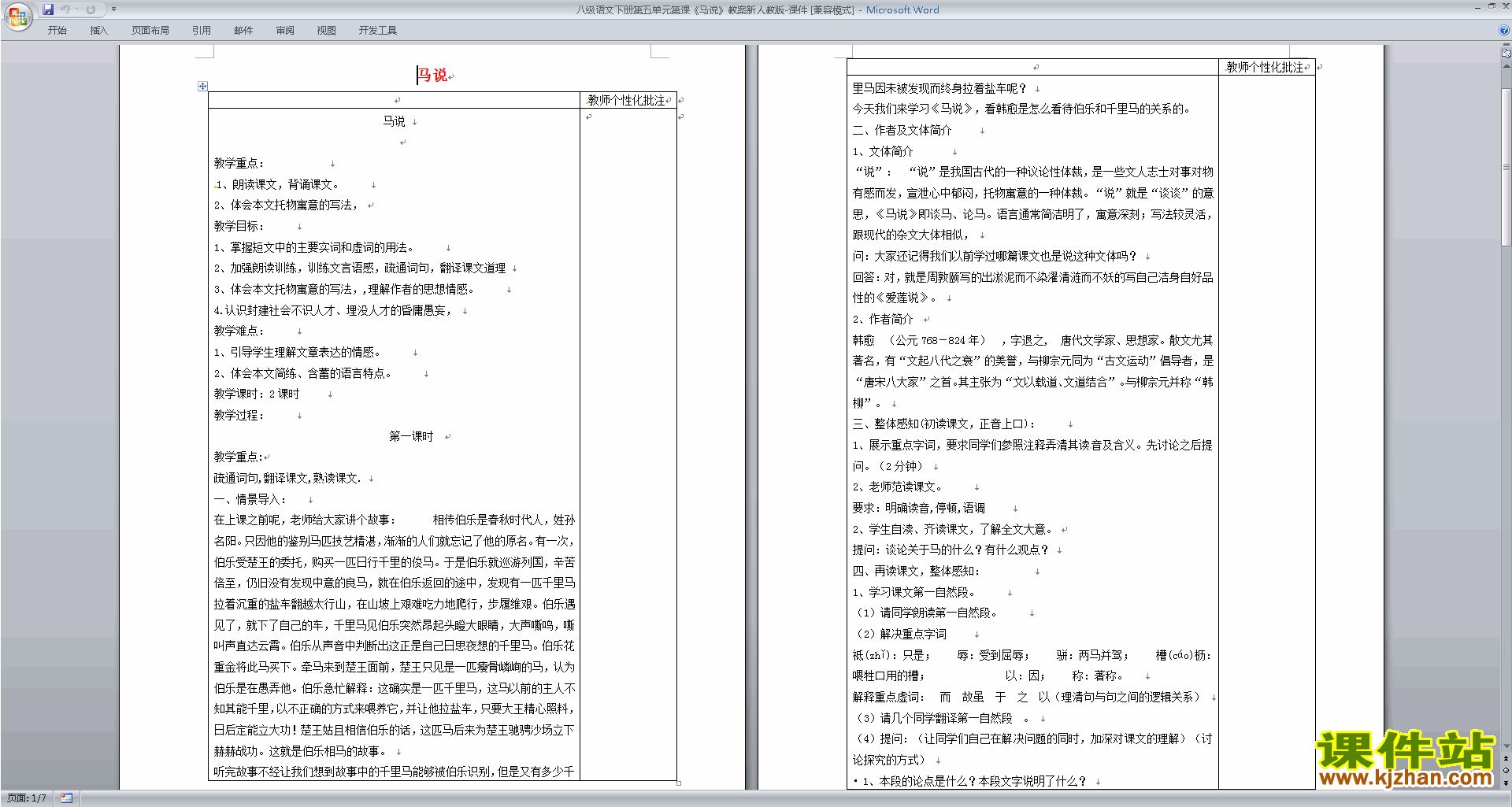This screenshot has width=1512, height=807.
Task: Click the line 1、文体简介
Action: (x=883, y=152)
